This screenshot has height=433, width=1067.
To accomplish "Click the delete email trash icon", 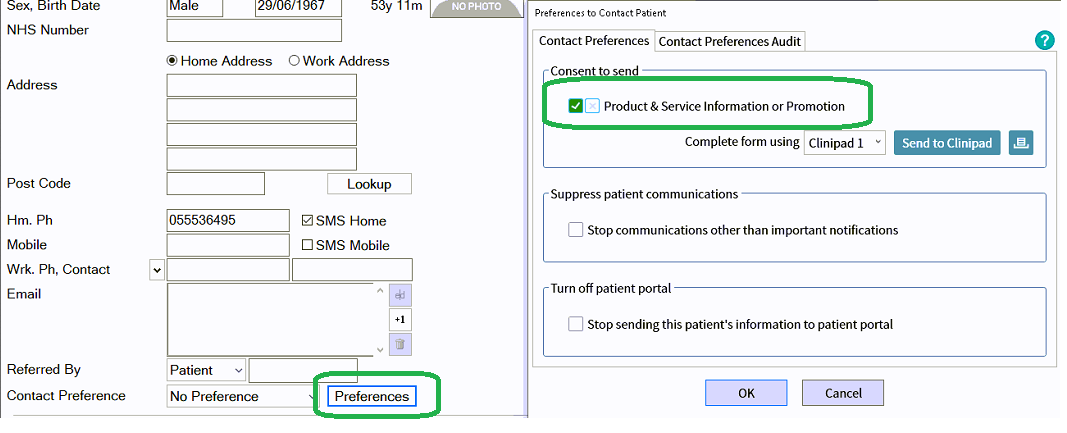I will point(400,343).
